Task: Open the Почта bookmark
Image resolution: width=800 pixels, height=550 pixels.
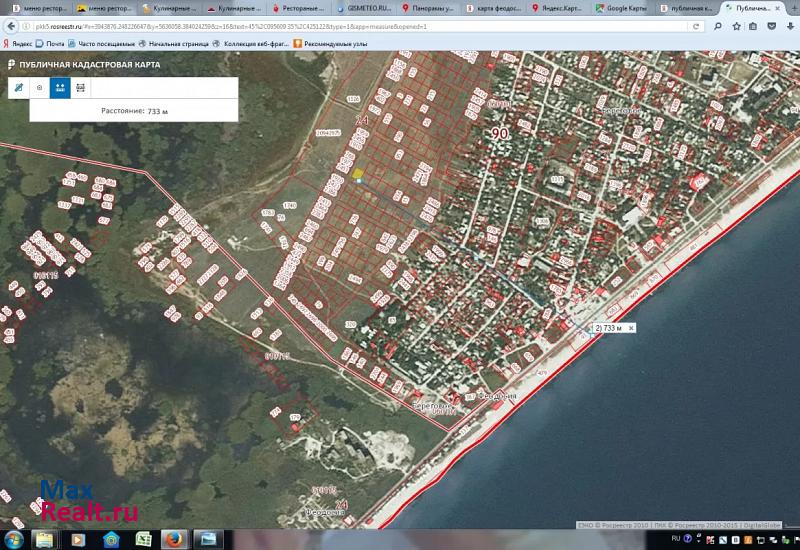Action: click(54, 44)
